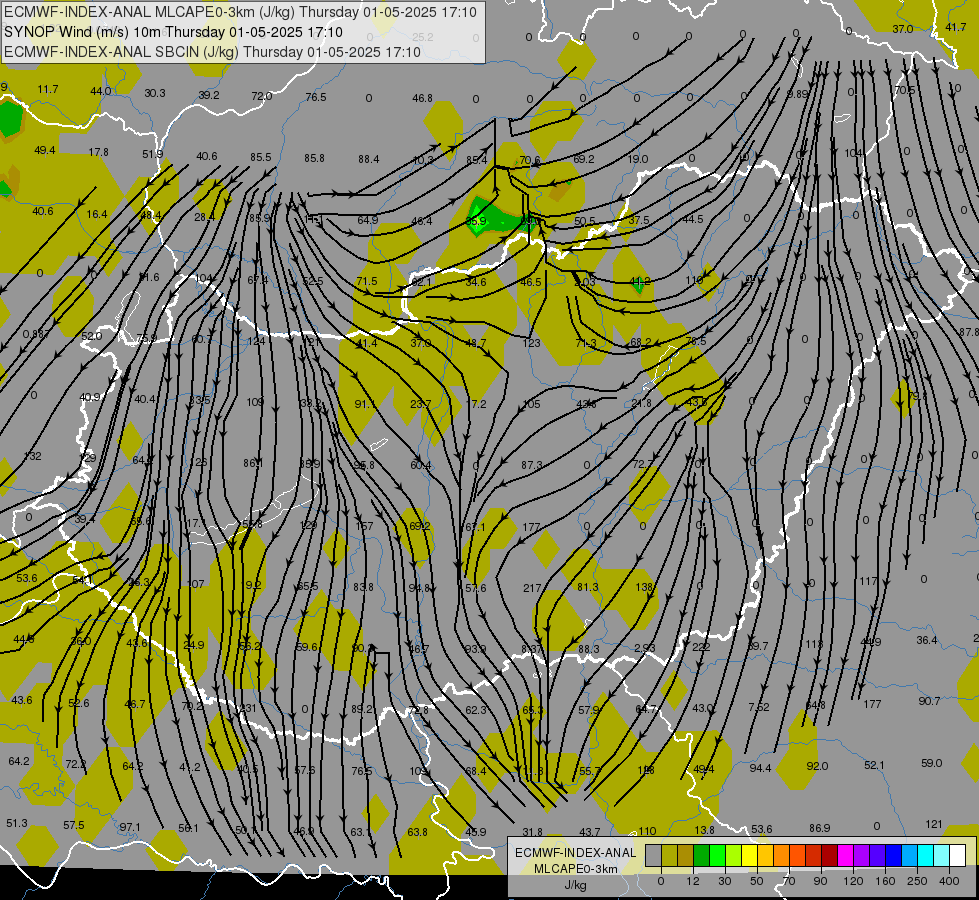Click the map value '0.887'
This screenshot has width=979, height=900.
click(x=36, y=334)
